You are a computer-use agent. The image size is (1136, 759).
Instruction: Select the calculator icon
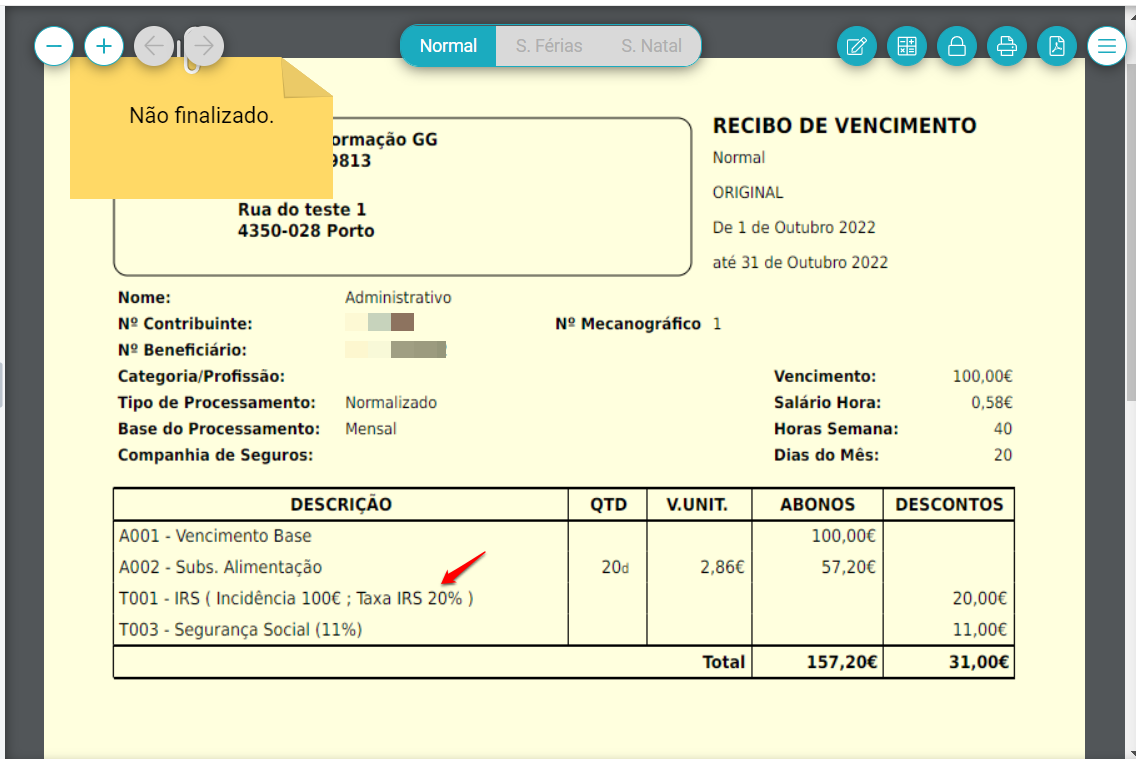tap(906, 45)
